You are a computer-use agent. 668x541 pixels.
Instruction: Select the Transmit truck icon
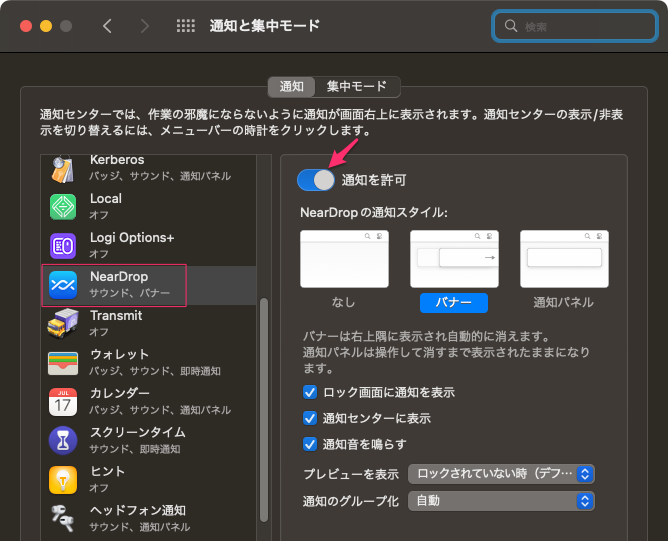63,324
